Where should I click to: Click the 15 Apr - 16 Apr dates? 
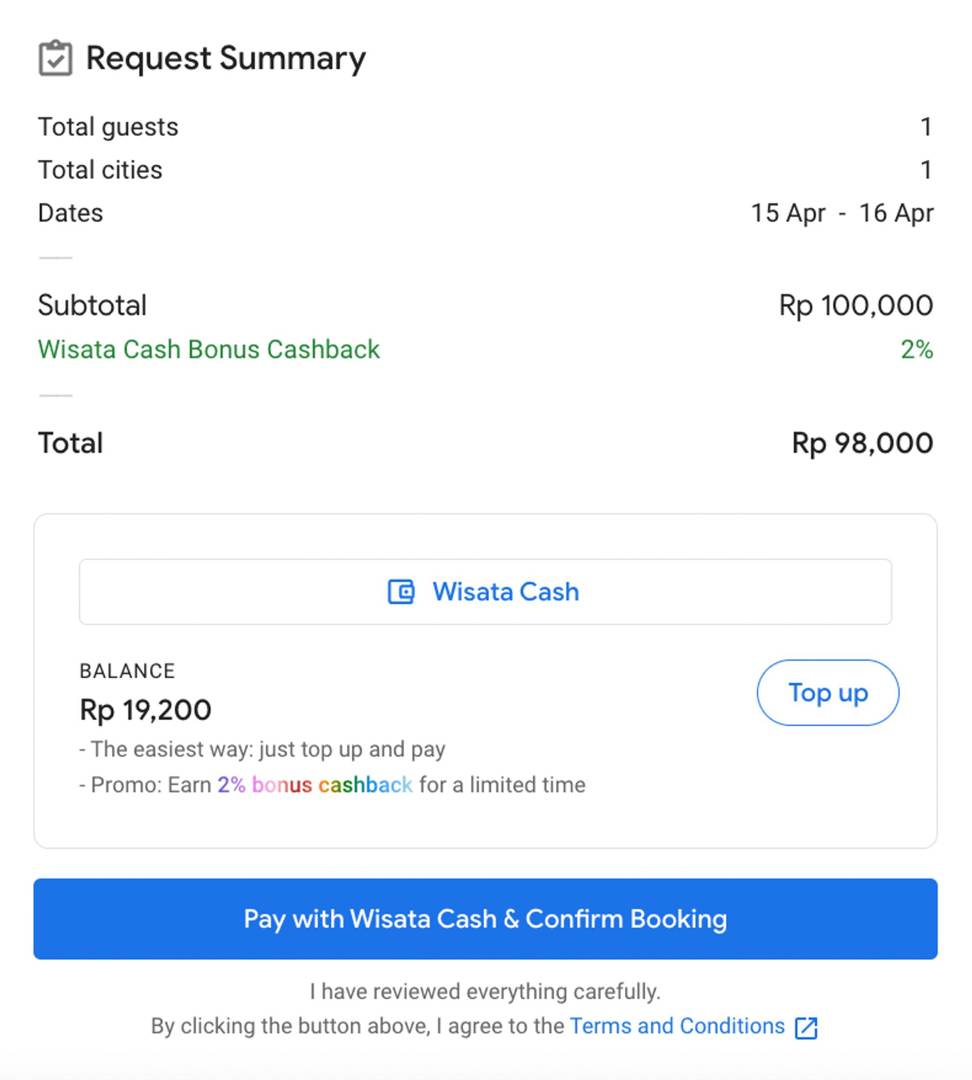[x=842, y=213]
